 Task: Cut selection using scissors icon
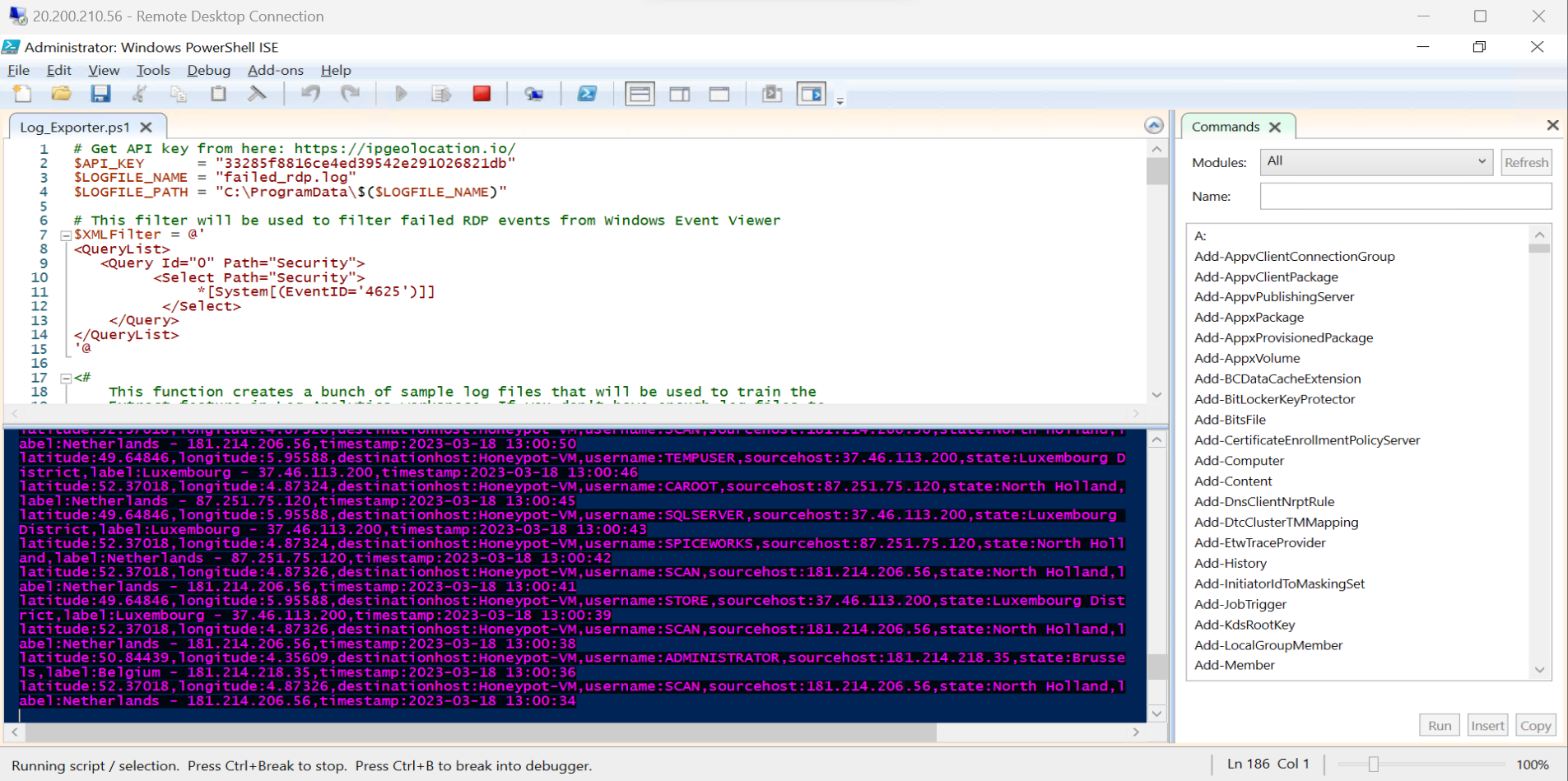[x=140, y=94]
